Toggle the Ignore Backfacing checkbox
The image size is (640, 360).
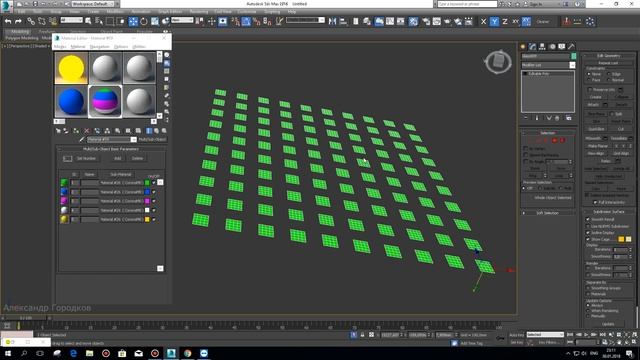coord(526,155)
